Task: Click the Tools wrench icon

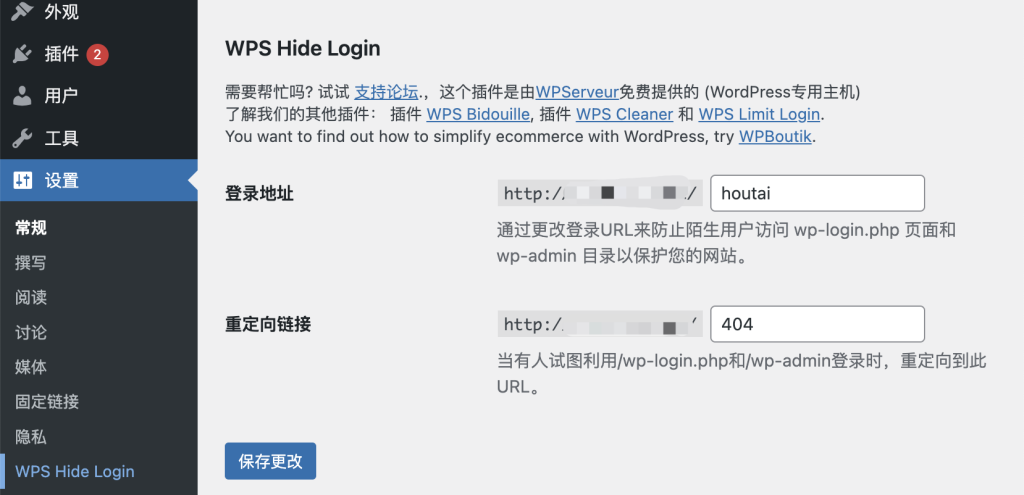Action: (22, 139)
